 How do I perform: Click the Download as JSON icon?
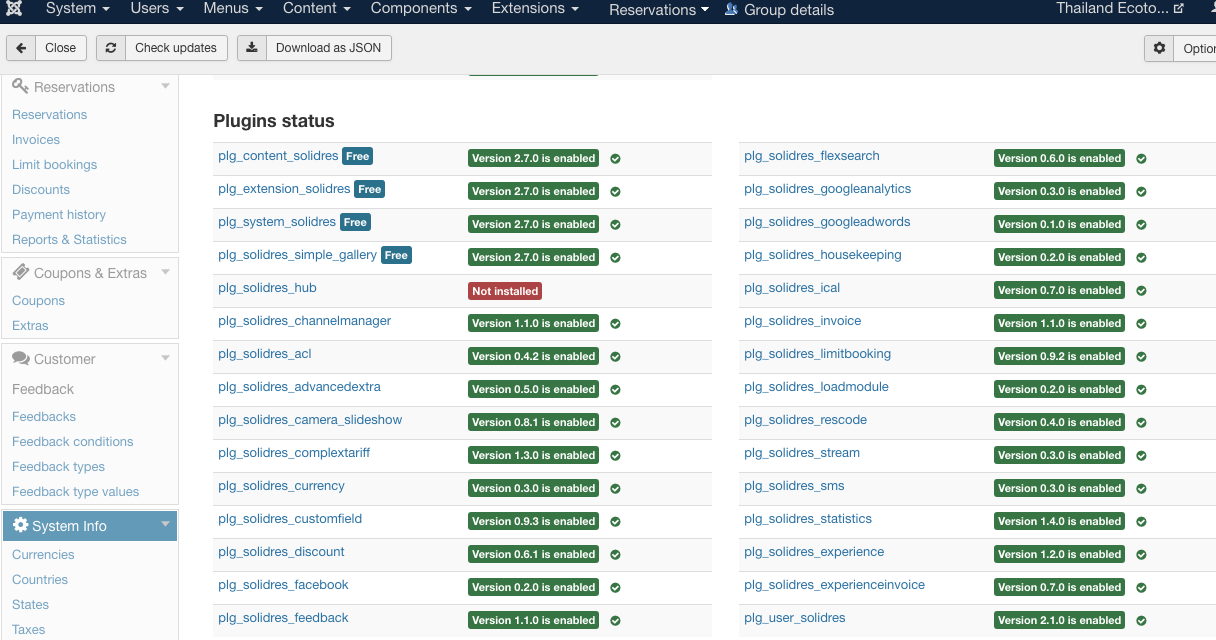click(x=253, y=48)
